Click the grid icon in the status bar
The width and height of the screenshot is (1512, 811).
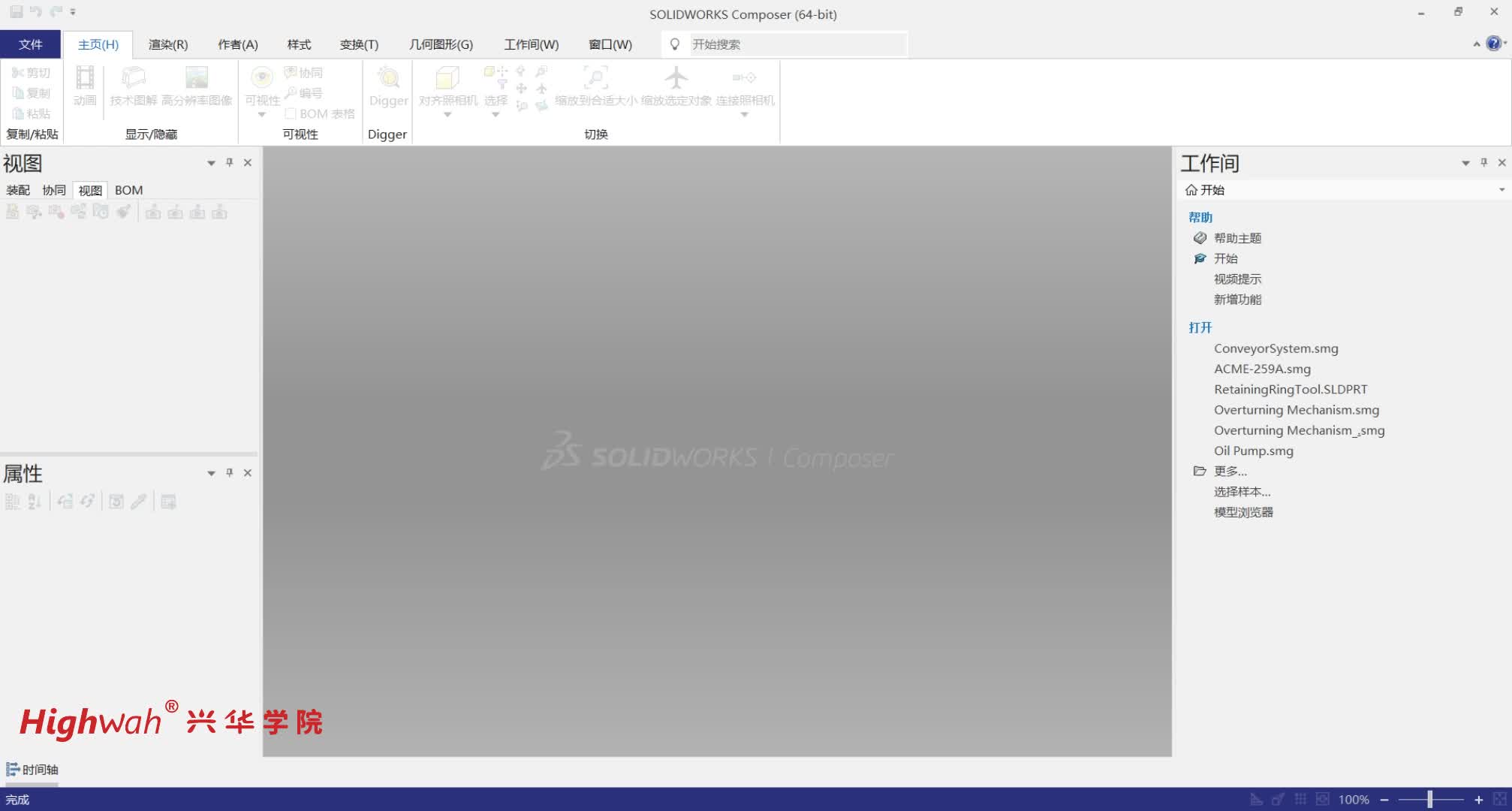point(1300,799)
